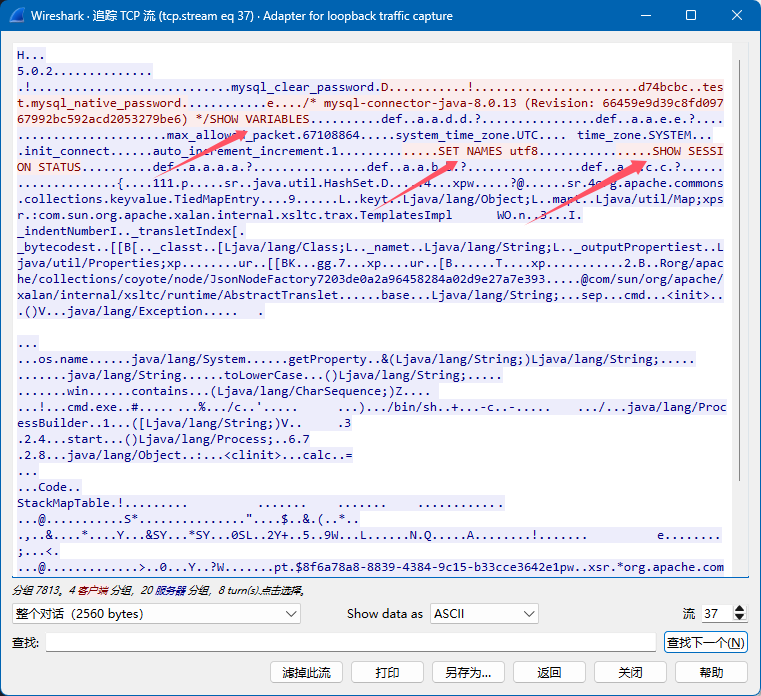Click the SHOW VARIABLES text
Screen dimensions: 761x696
(259, 119)
